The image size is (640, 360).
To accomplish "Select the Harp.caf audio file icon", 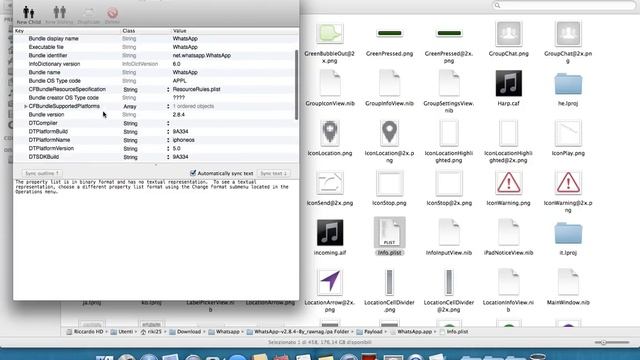I will click(509, 83).
